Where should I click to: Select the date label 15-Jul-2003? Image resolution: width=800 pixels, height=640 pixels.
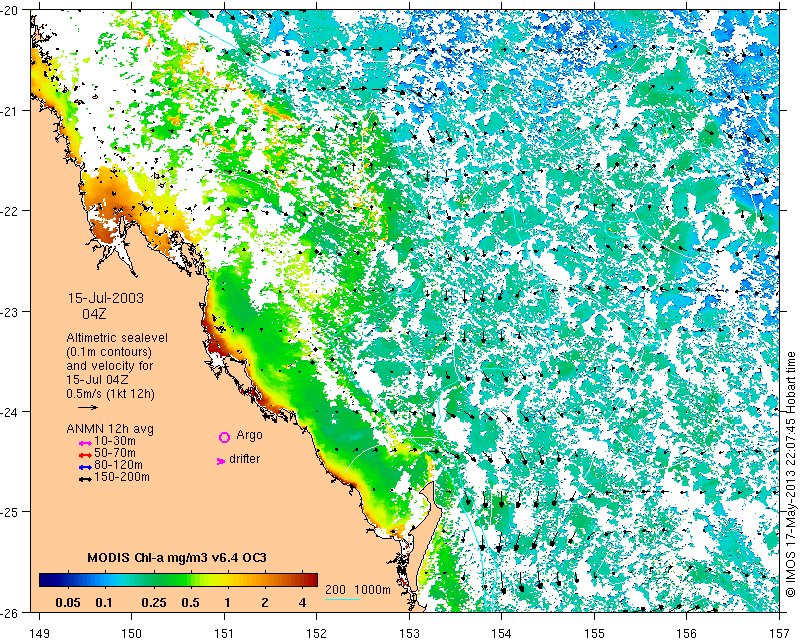(106, 298)
